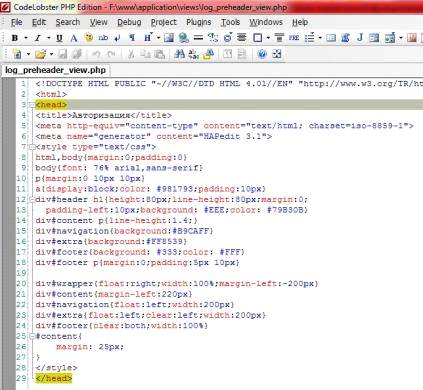Insert a horizontal rule with the line icon
423x390 pixels.
(x=198, y=38)
